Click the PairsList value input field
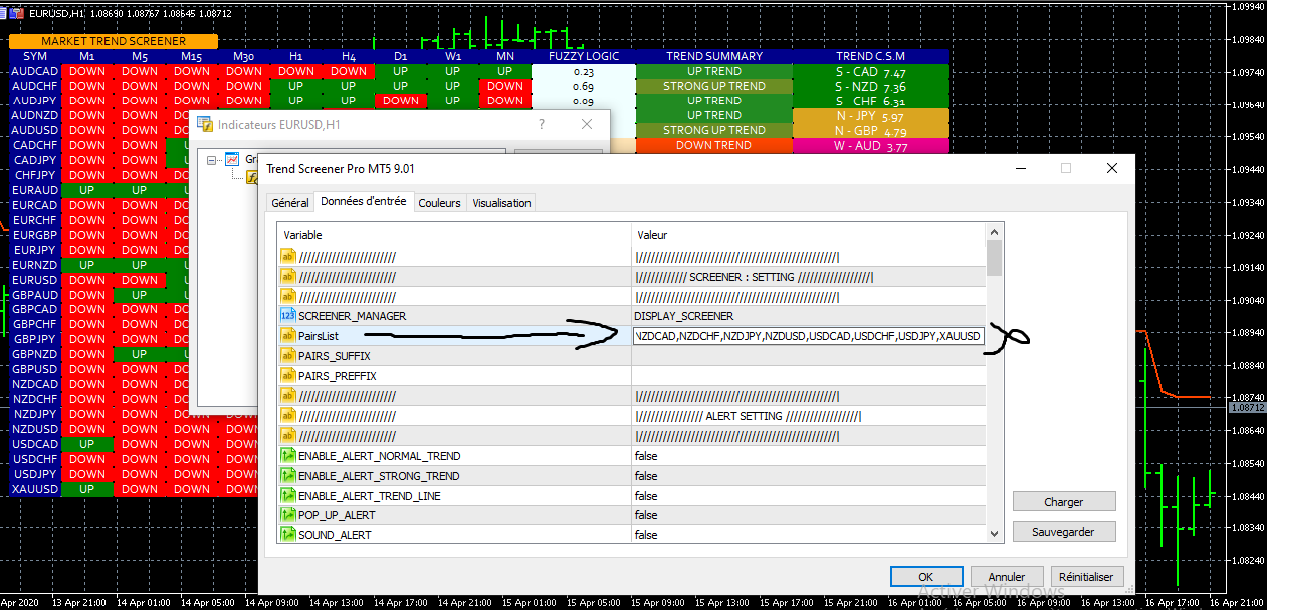 point(808,336)
